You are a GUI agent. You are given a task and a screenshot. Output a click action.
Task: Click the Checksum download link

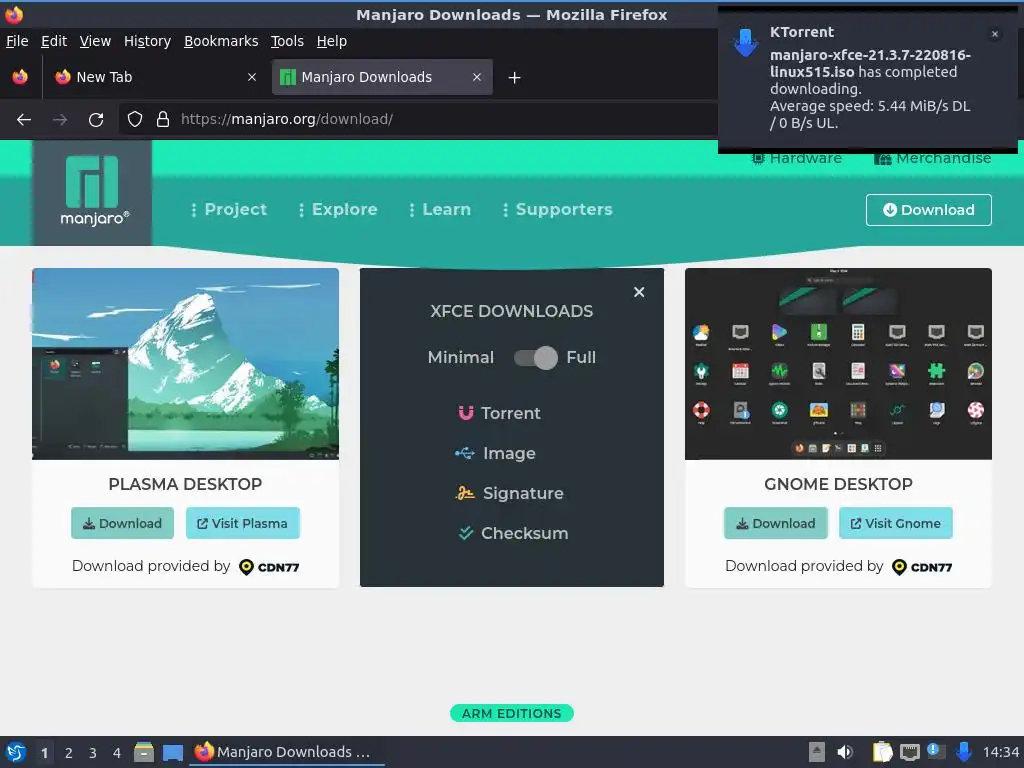click(513, 533)
